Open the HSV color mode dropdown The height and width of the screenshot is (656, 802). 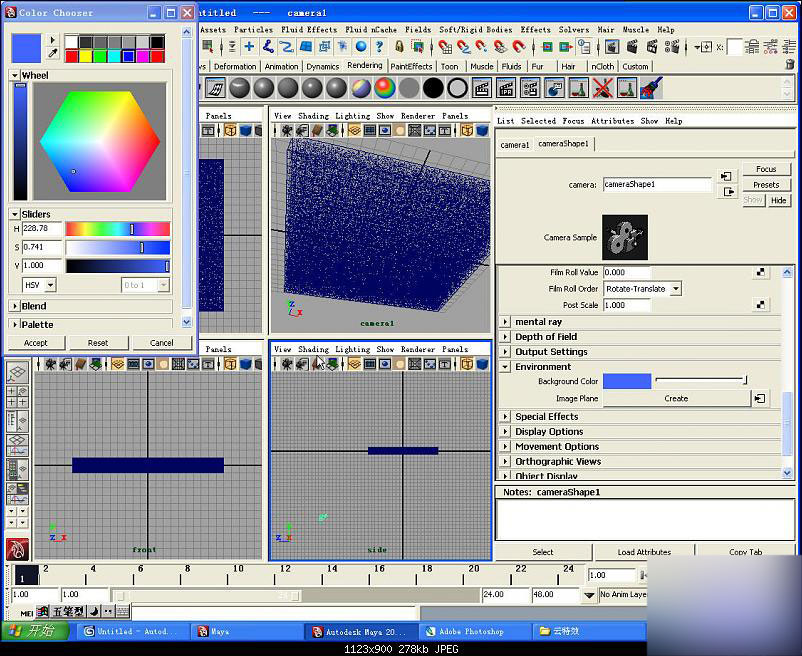coord(39,285)
